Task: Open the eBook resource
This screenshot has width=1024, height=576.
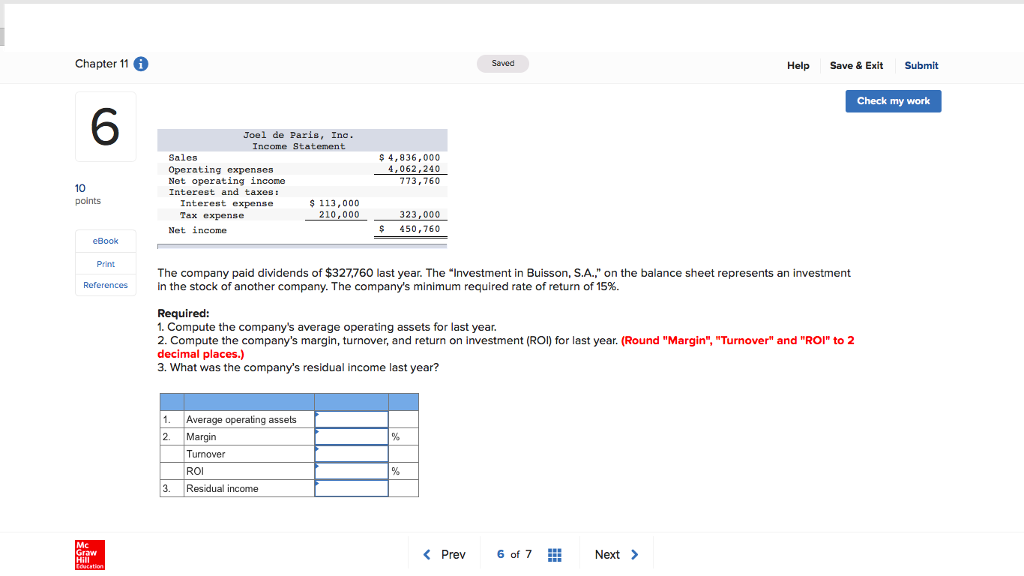Action: point(106,241)
